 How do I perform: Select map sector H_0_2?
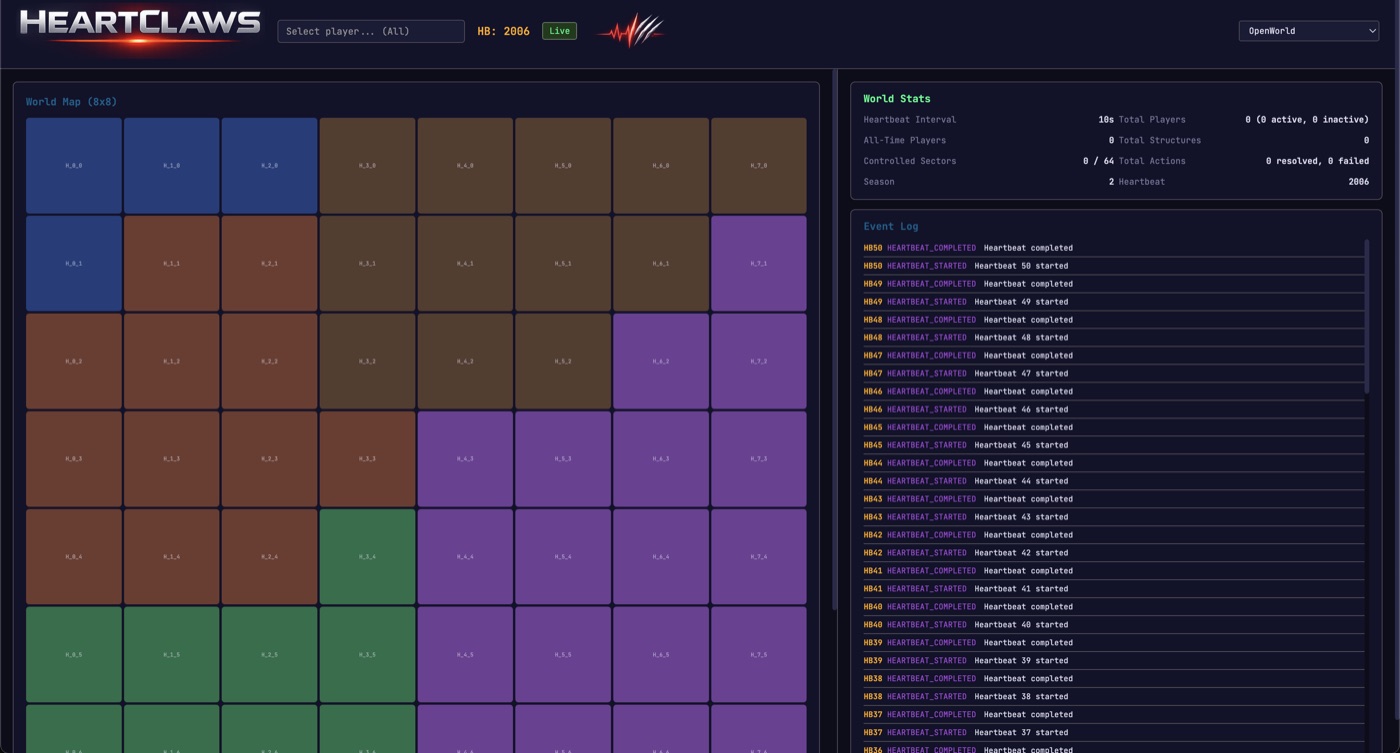74,361
